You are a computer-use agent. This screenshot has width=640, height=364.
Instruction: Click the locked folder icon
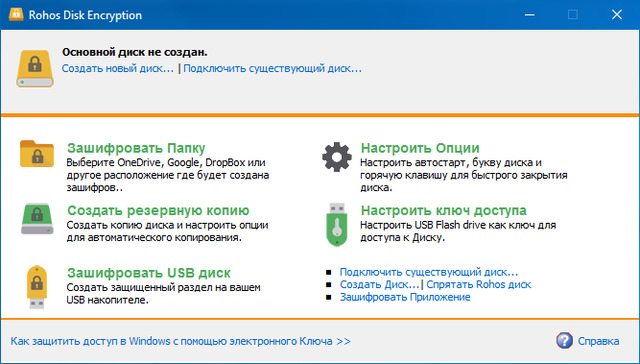click(x=37, y=154)
